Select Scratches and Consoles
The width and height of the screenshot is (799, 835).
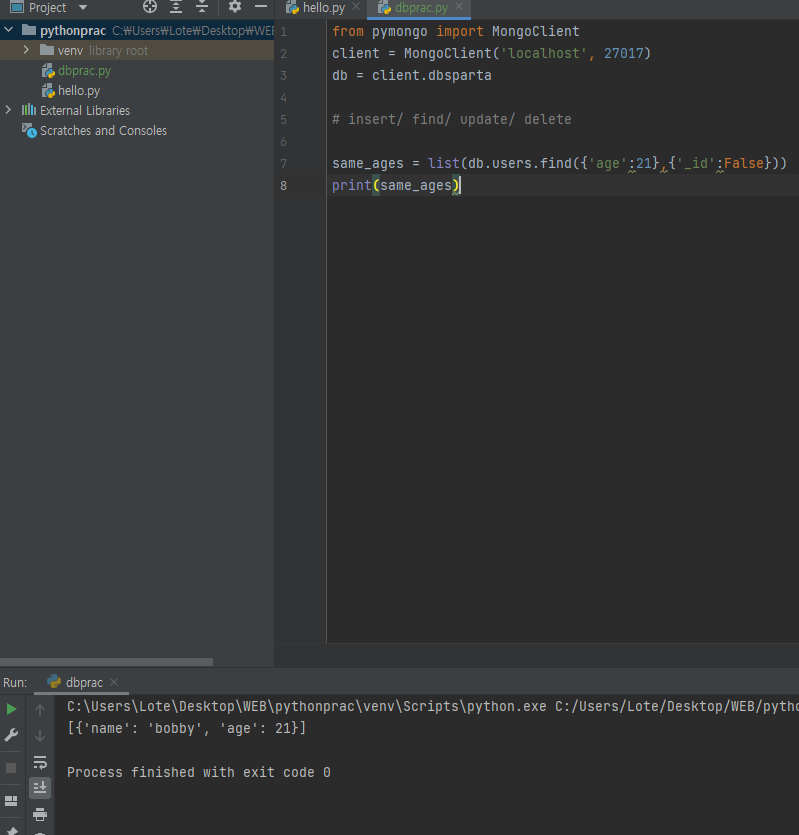[103, 130]
